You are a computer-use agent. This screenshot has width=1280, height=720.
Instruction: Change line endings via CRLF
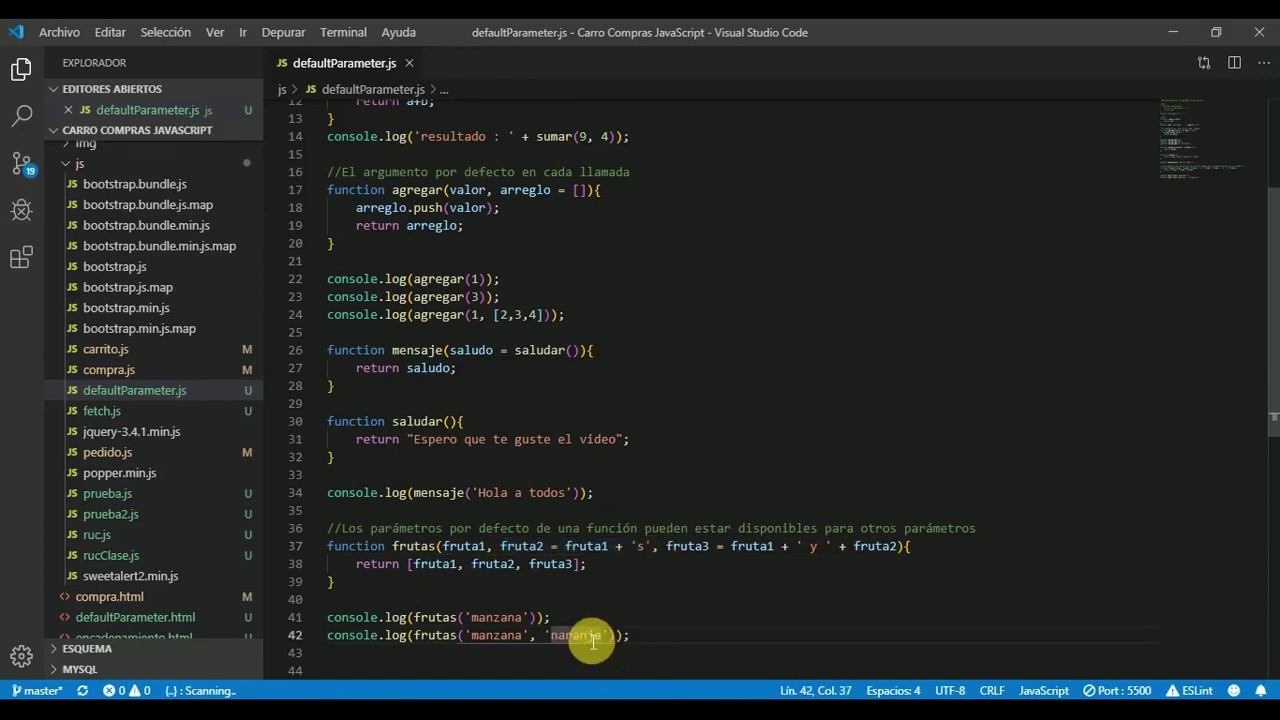992,691
